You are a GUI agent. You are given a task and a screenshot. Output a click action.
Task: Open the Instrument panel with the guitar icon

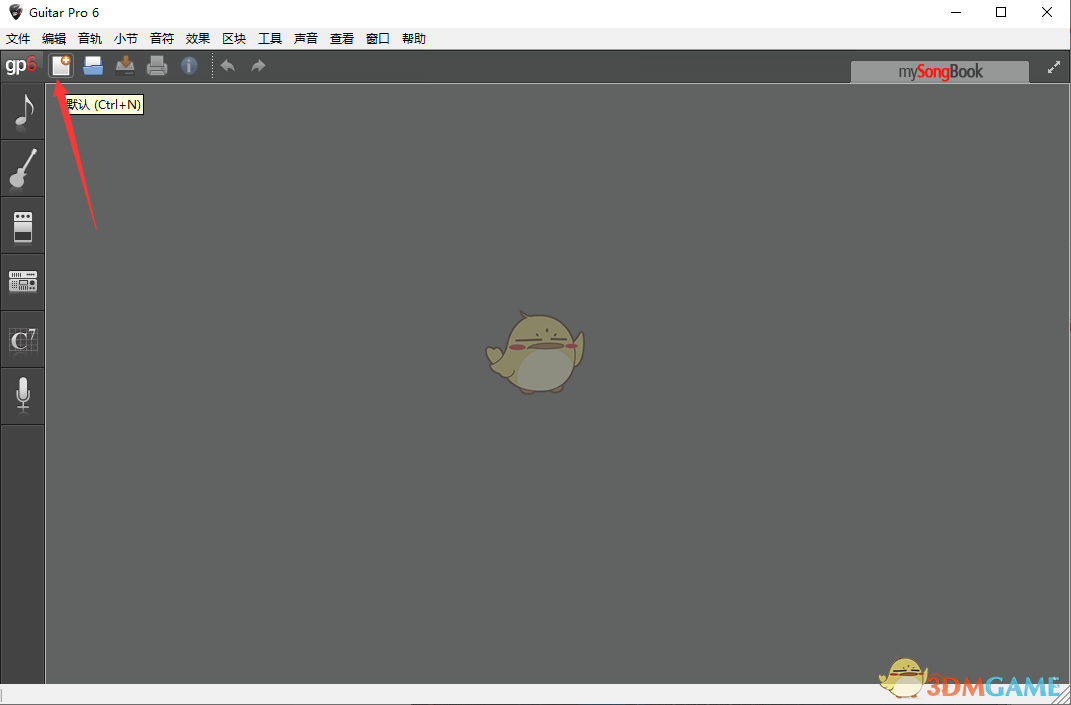pyautogui.click(x=23, y=169)
